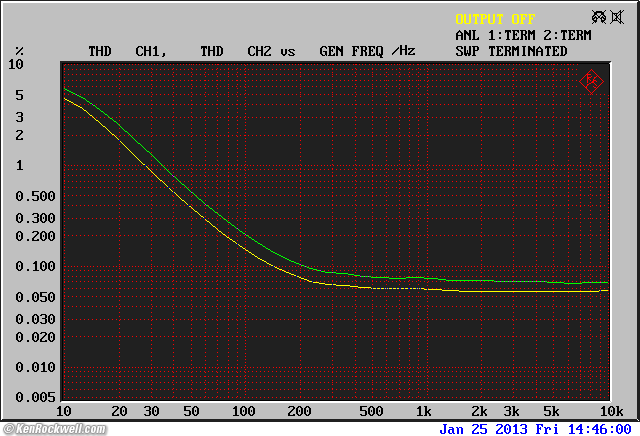640x436 pixels.
Task: Click the x-axis frequency label 200
Action: 299,411
